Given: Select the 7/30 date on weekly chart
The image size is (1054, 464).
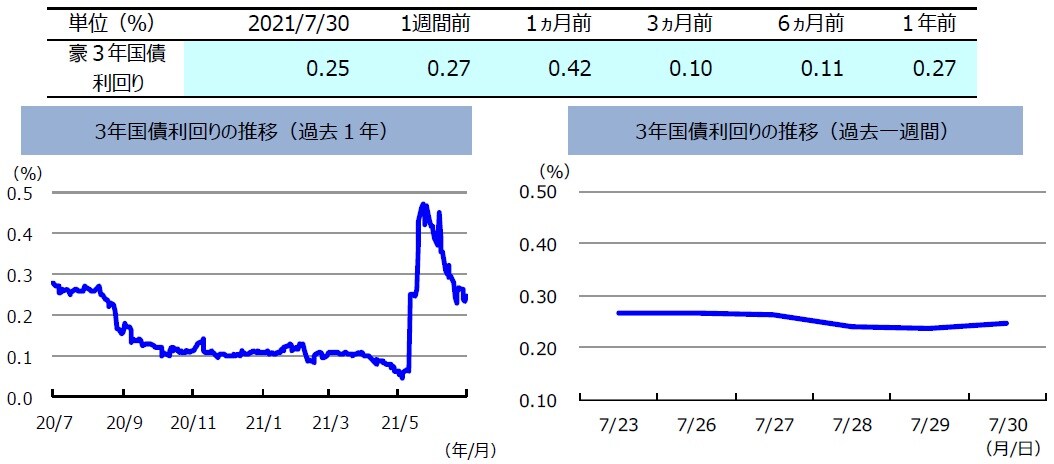Looking at the screenshot, I should tap(1005, 424).
